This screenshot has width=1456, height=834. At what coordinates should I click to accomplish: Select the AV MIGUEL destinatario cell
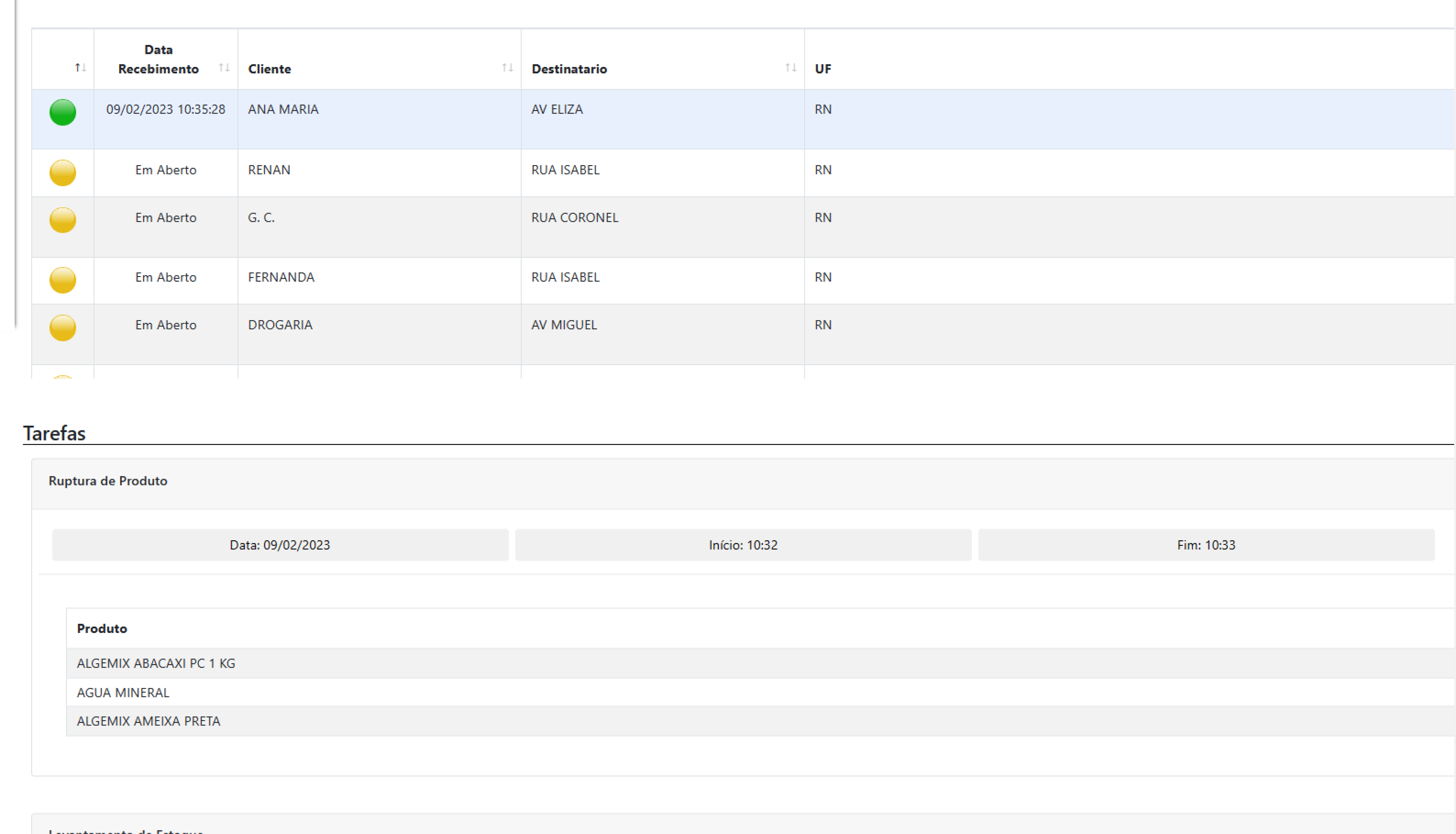click(x=564, y=325)
